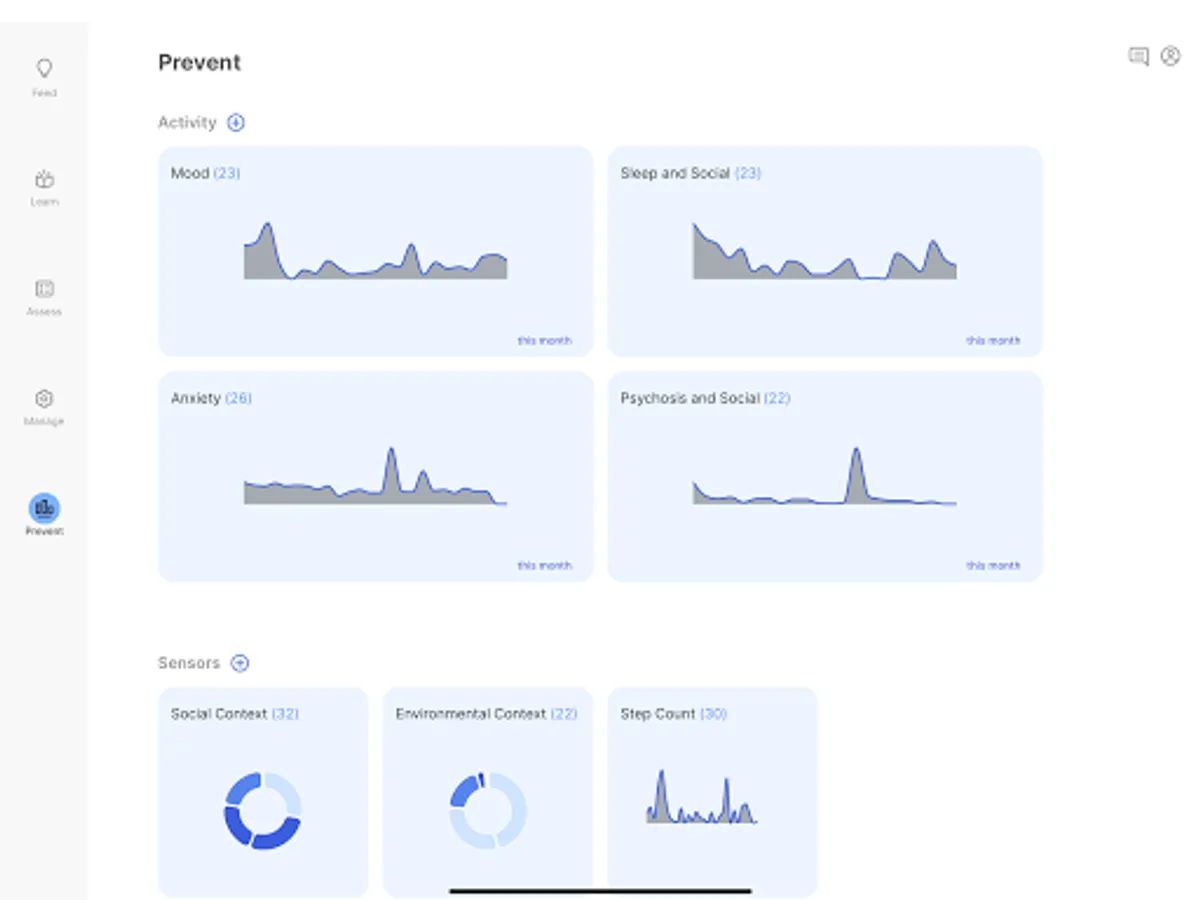Open the user profile icon
Viewport: 1200px width, 900px height.
pos(1170,56)
